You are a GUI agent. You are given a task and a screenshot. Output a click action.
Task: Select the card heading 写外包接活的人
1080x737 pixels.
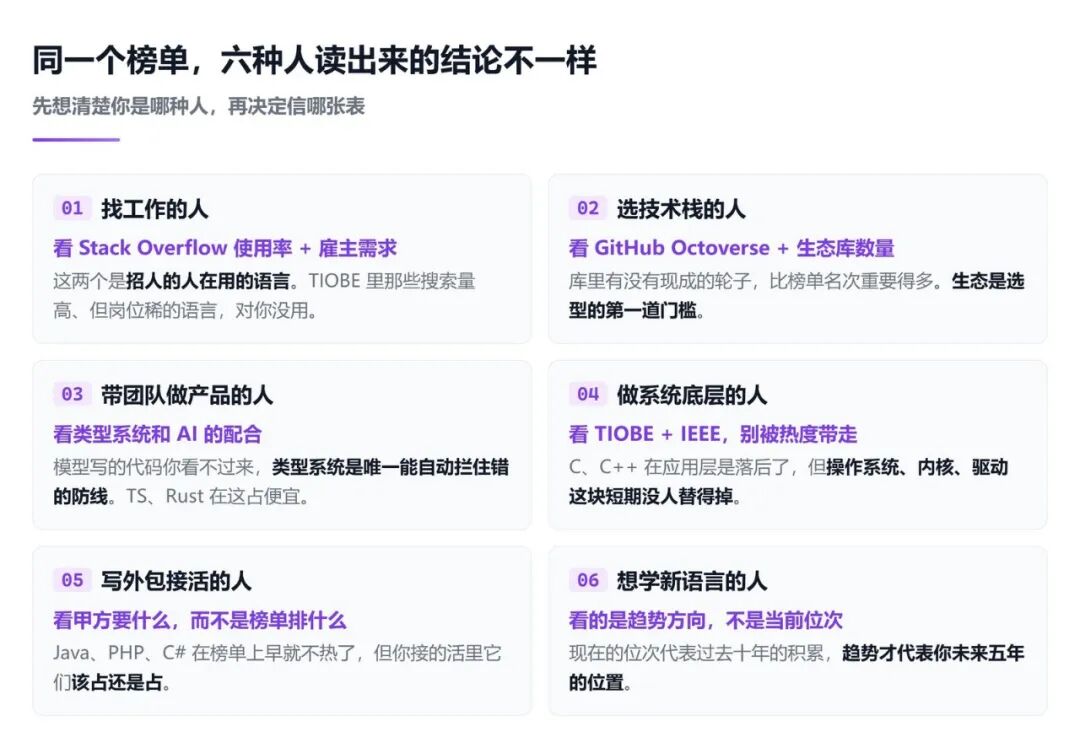176,581
